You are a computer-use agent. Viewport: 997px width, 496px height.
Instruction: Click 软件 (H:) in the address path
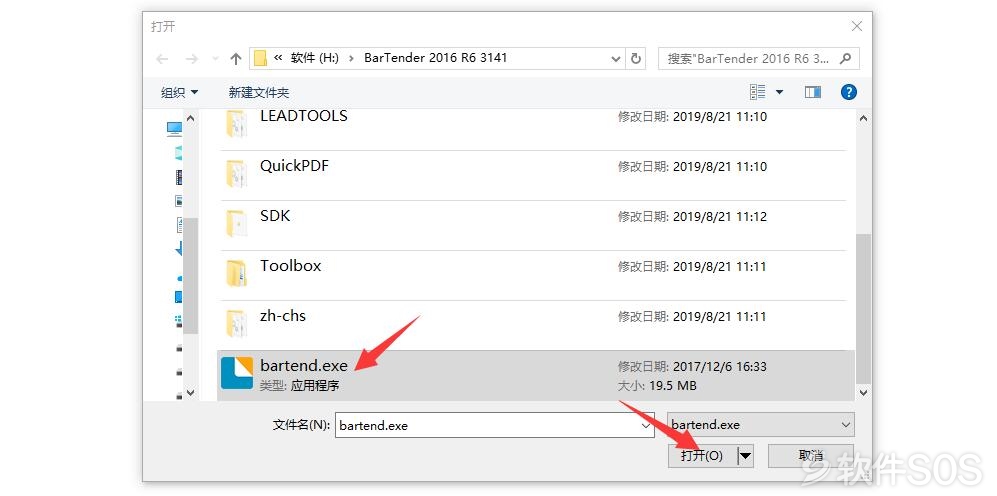click(315, 58)
